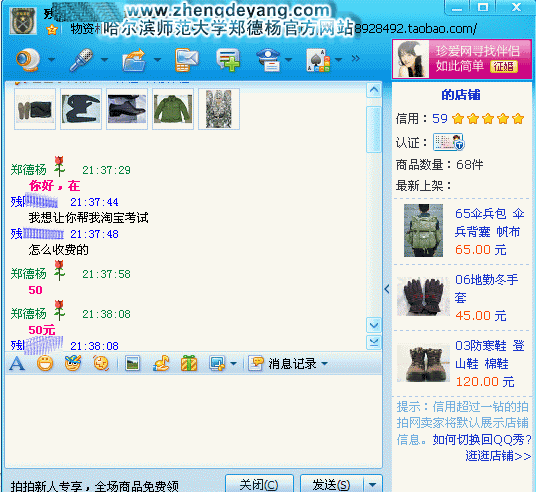
Task: Open the green jacket thumbnail
Action: click(173, 109)
